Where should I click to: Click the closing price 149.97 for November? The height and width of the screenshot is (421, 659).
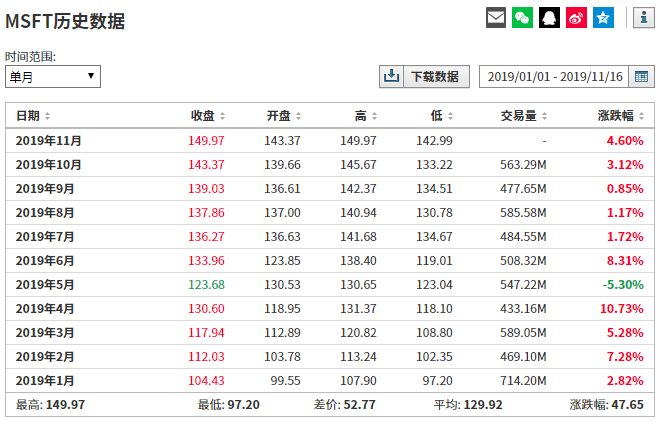click(x=206, y=140)
